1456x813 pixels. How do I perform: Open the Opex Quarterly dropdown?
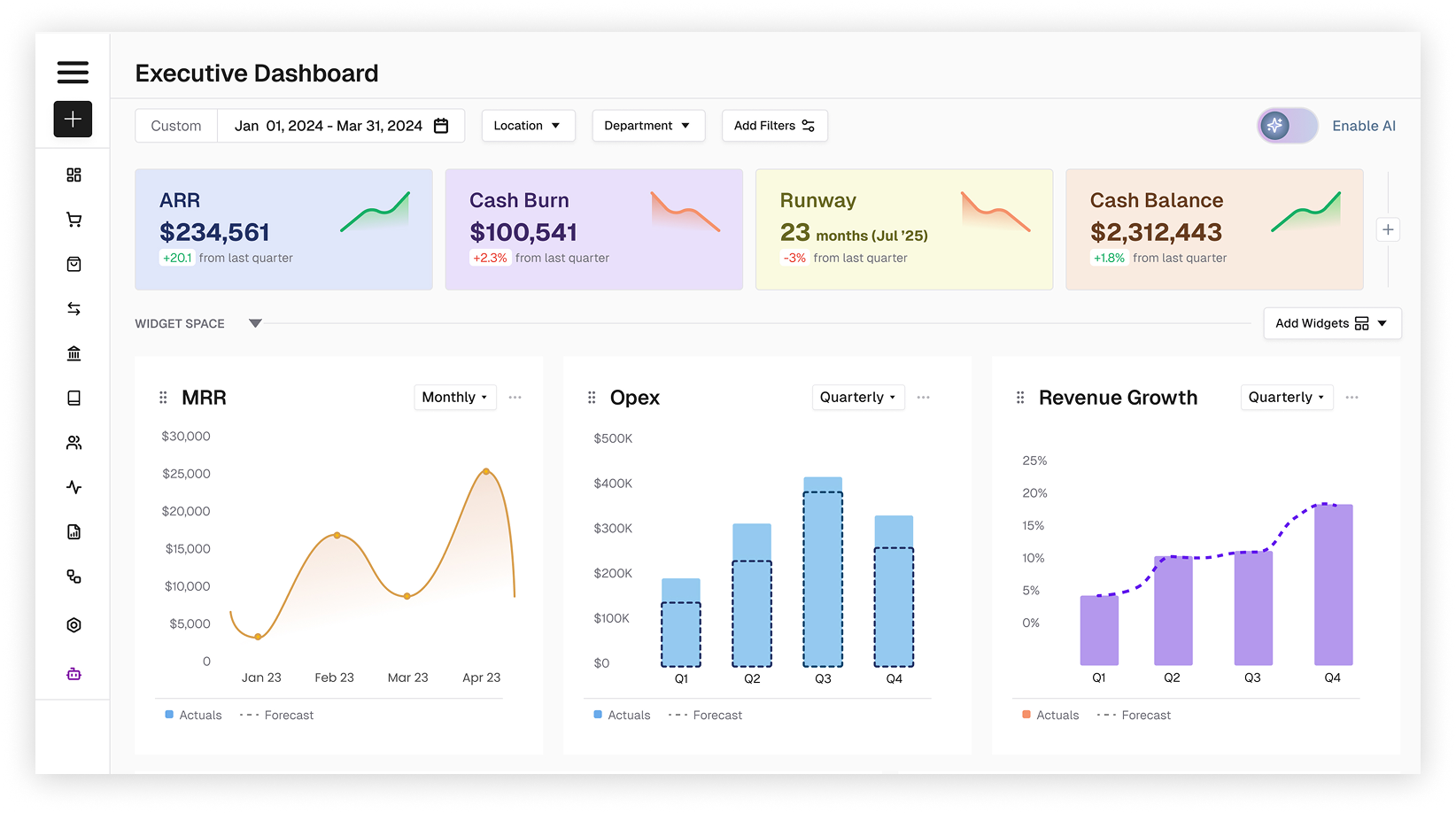[857, 398]
